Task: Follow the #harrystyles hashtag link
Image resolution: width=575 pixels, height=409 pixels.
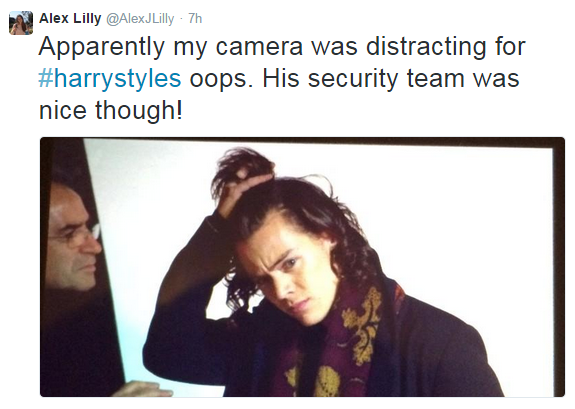Action: tap(110, 79)
